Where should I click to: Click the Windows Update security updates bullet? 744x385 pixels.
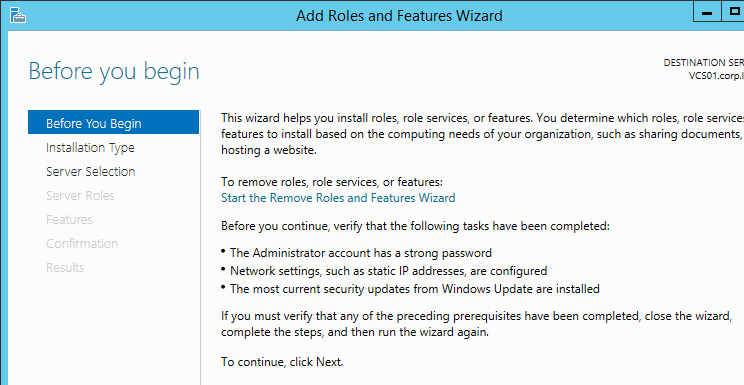point(410,288)
